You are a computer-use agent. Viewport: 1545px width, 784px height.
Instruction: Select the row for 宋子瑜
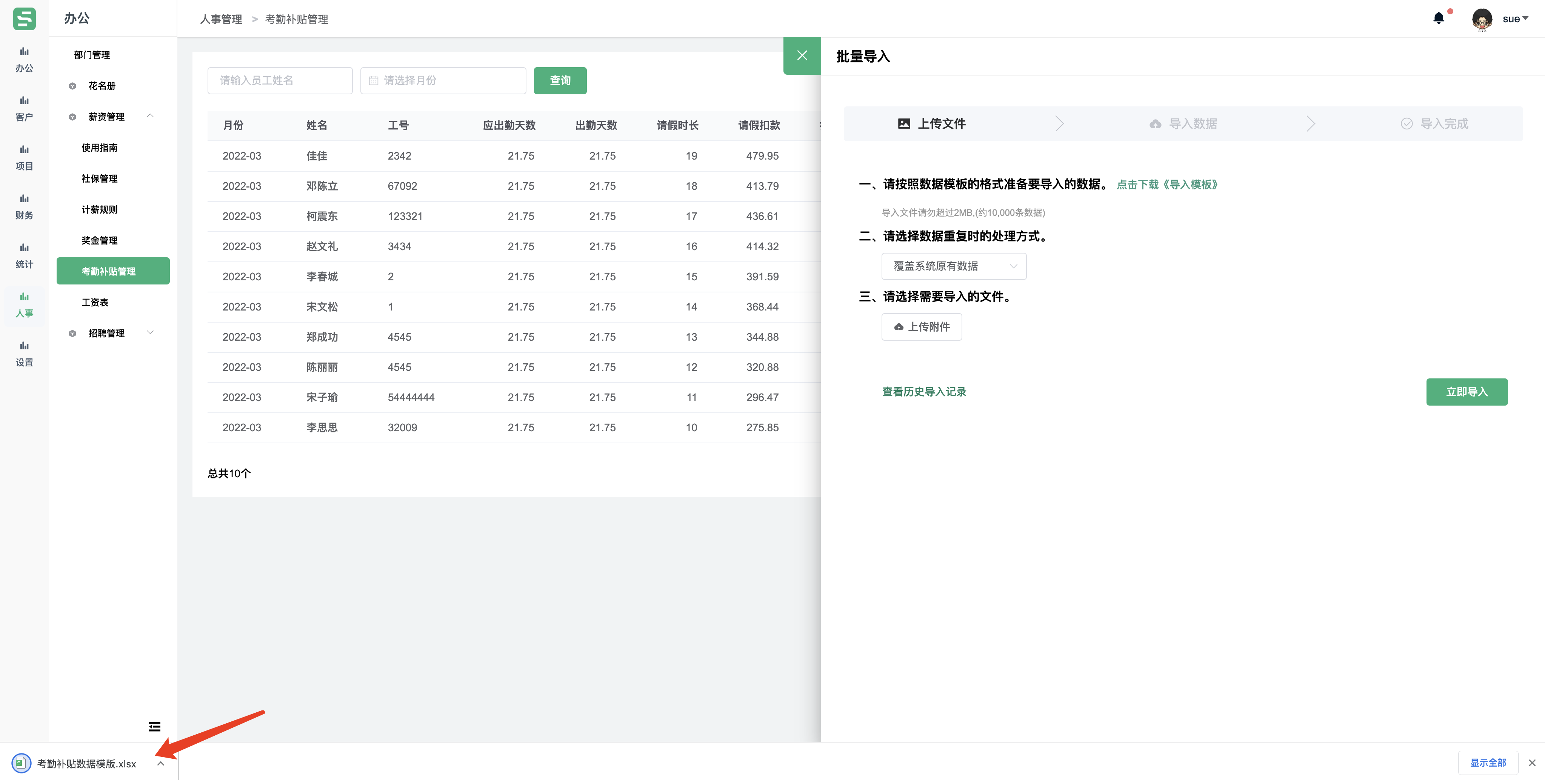514,397
